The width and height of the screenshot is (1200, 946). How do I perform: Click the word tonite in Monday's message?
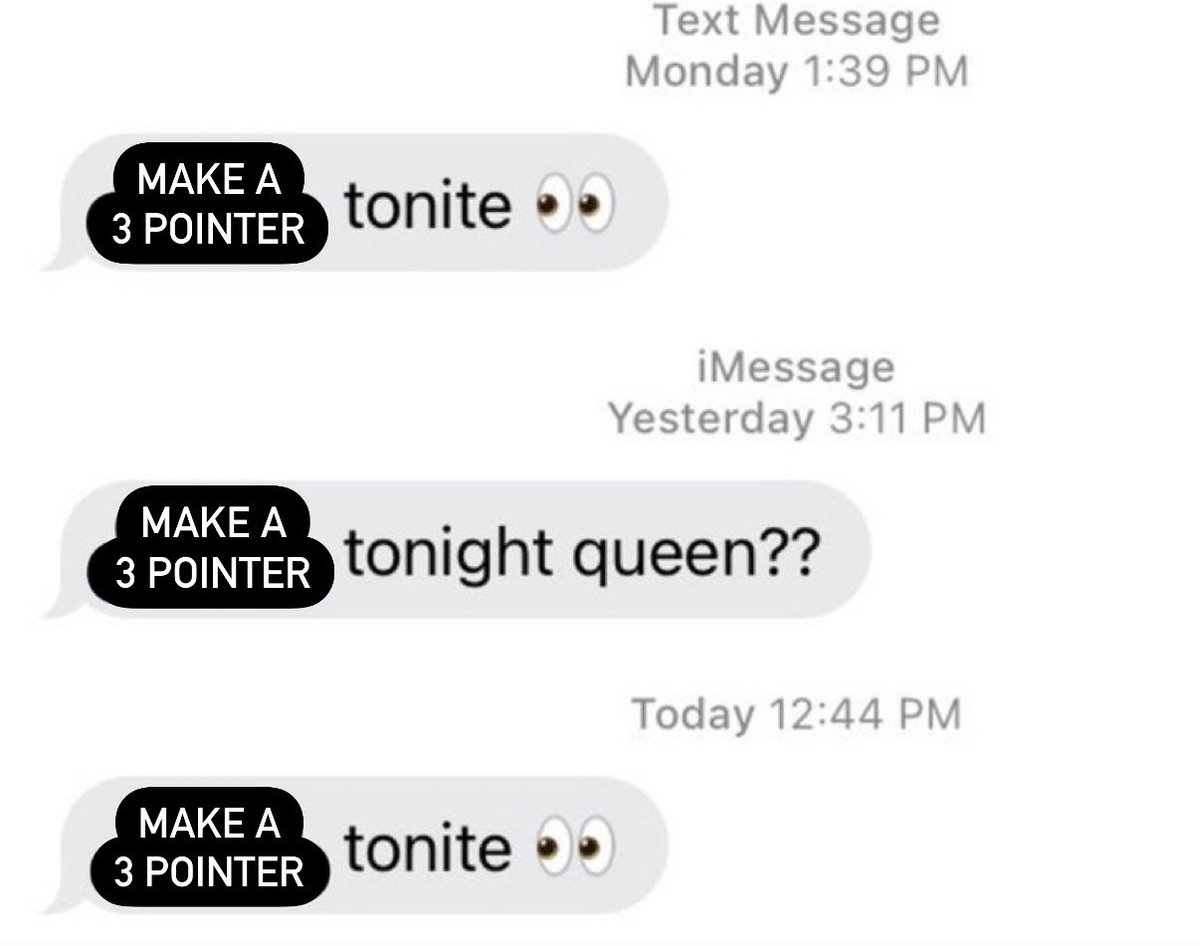click(428, 207)
